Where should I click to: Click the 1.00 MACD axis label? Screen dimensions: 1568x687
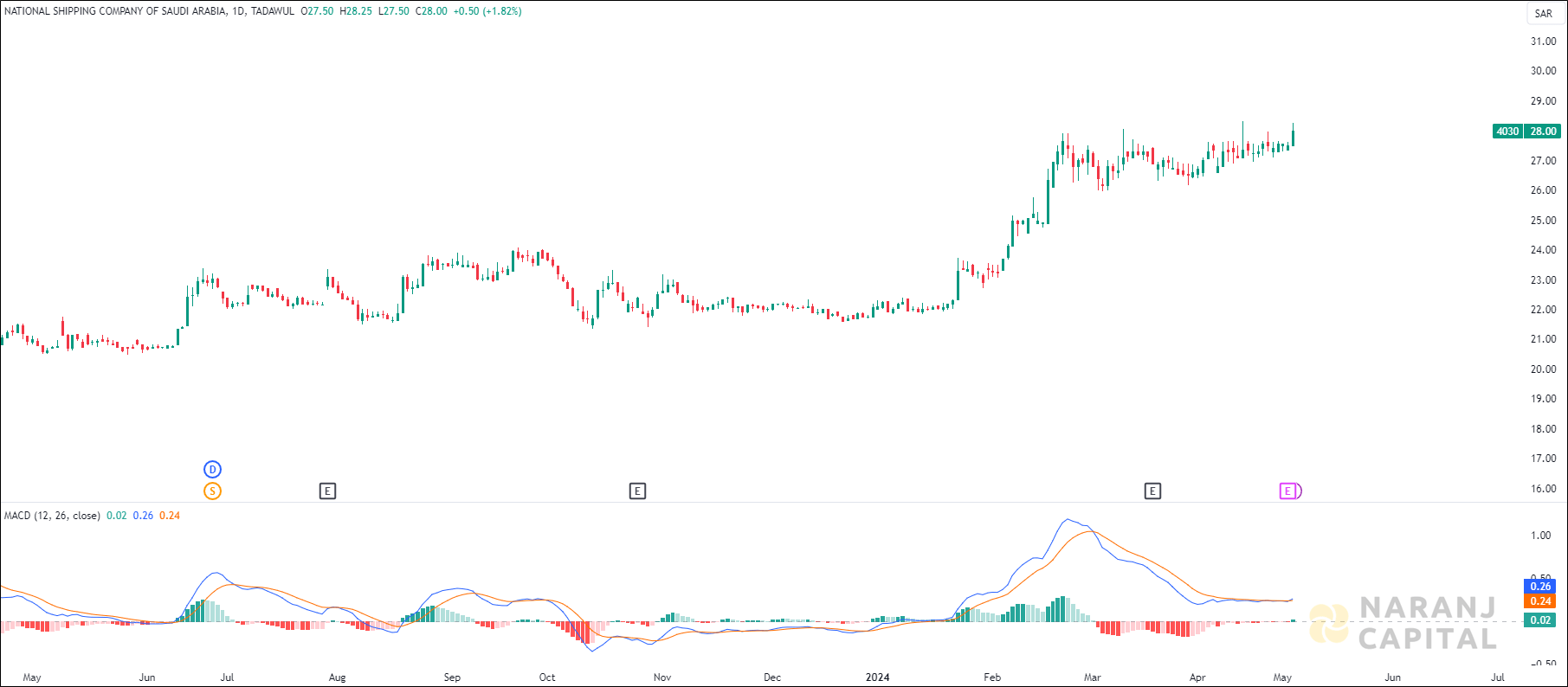[1540, 536]
